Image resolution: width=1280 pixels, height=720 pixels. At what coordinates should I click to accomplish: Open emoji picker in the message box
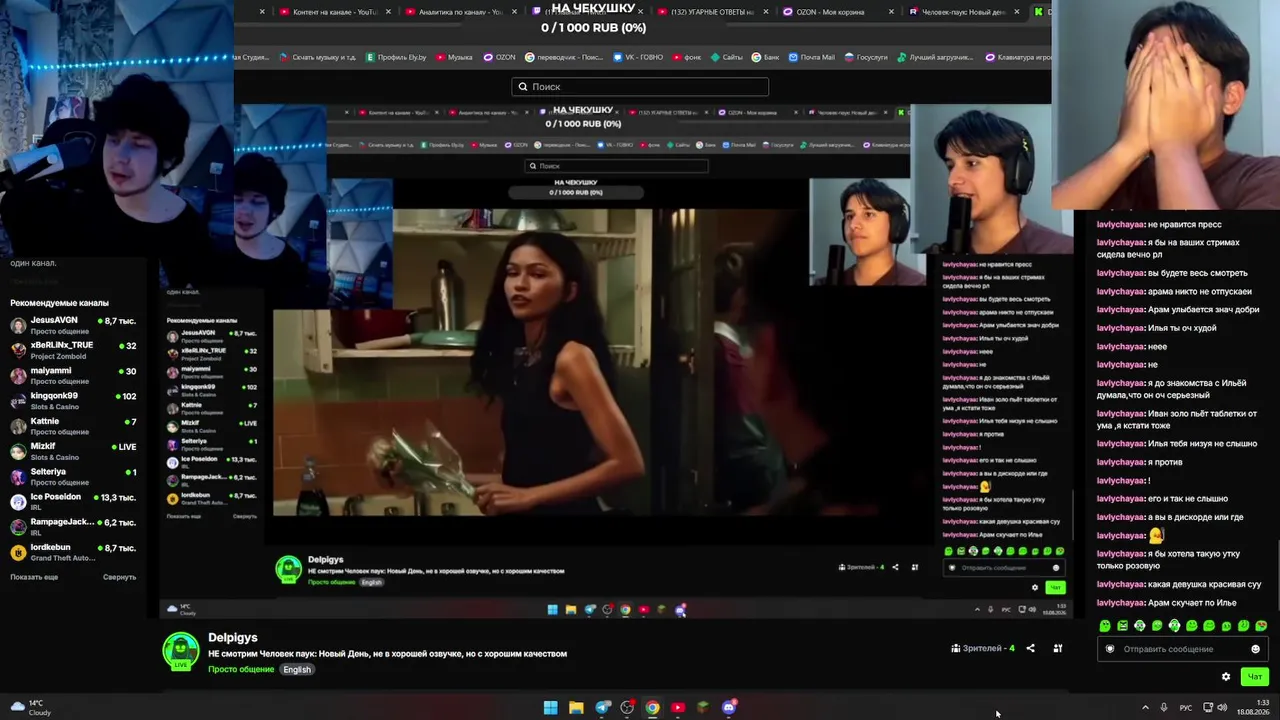[x=1256, y=649]
